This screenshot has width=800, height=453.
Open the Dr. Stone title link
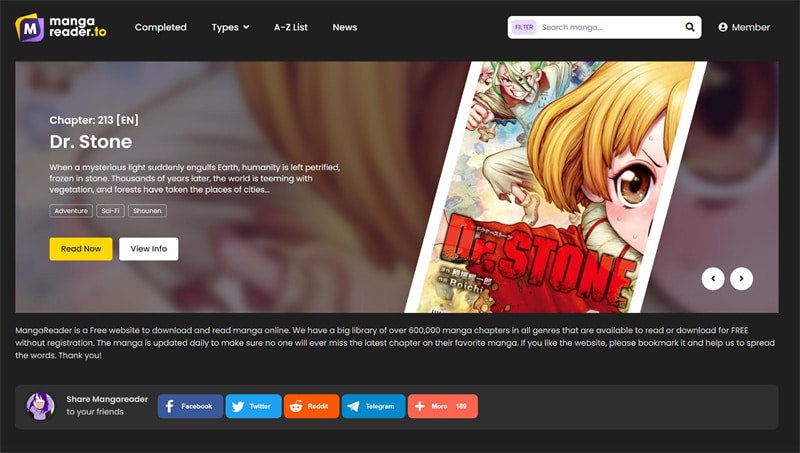(x=91, y=142)
